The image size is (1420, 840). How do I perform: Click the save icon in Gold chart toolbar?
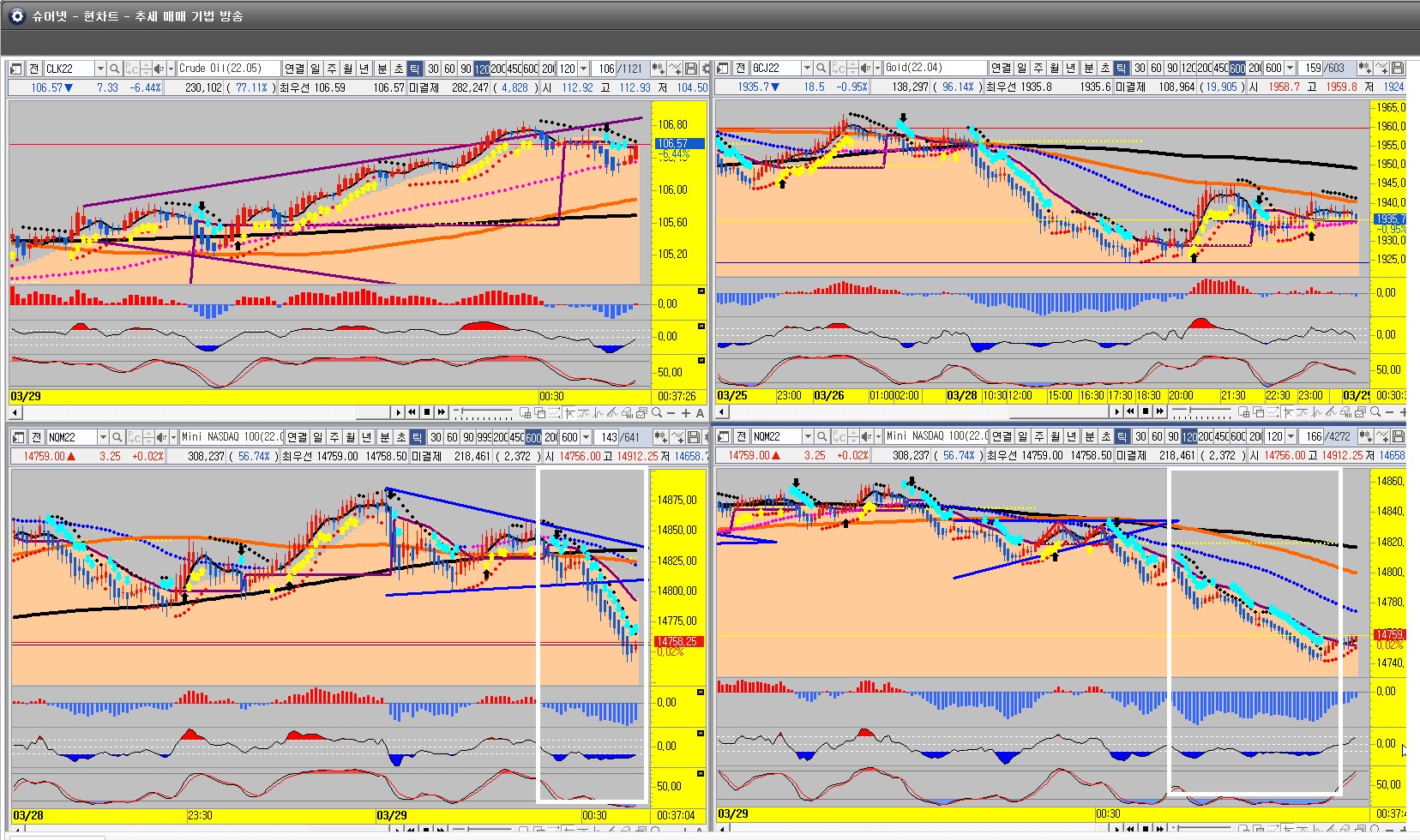(x=1398, y=68)
